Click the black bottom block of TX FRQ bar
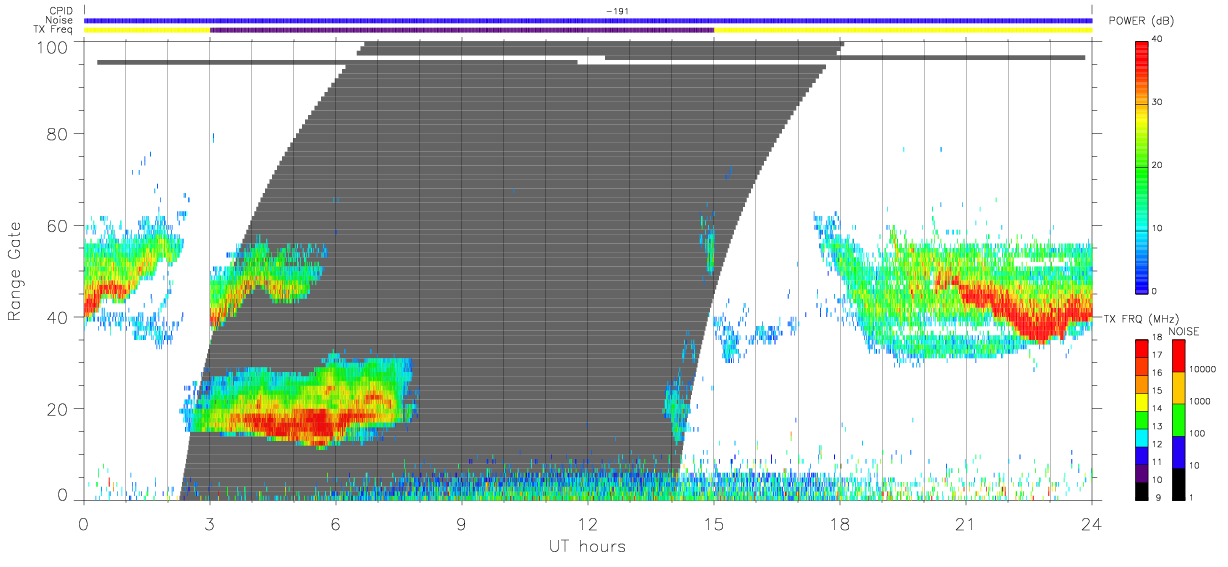Image resolution: width=1228 pixels, height=567 pixels. pyautogui.click(x=1144, y=489)
